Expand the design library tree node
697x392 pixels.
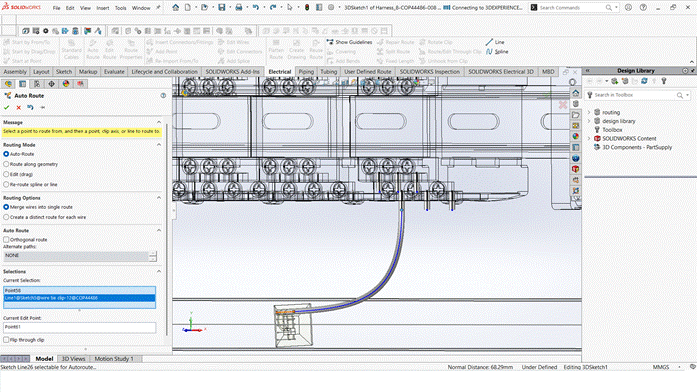click(589, 121)
